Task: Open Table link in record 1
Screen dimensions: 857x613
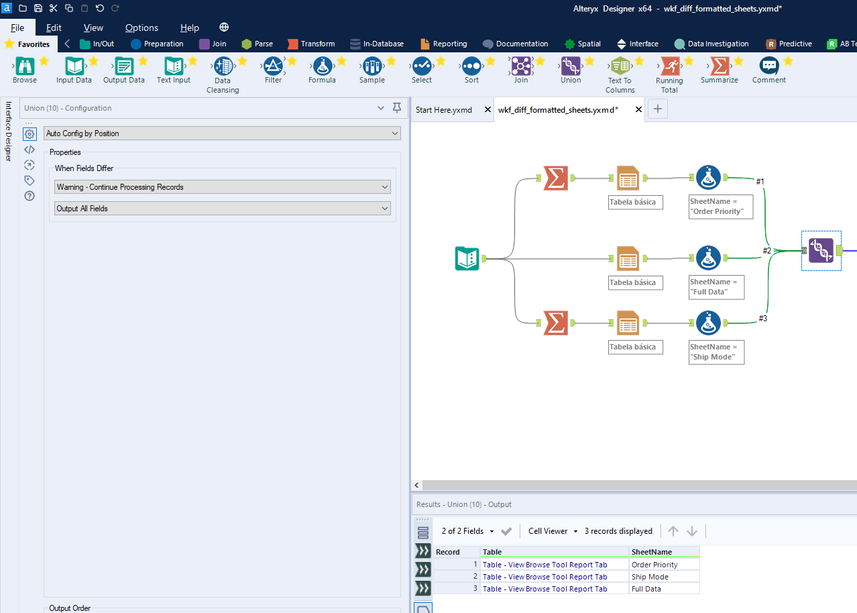Action: pos(544,565)
